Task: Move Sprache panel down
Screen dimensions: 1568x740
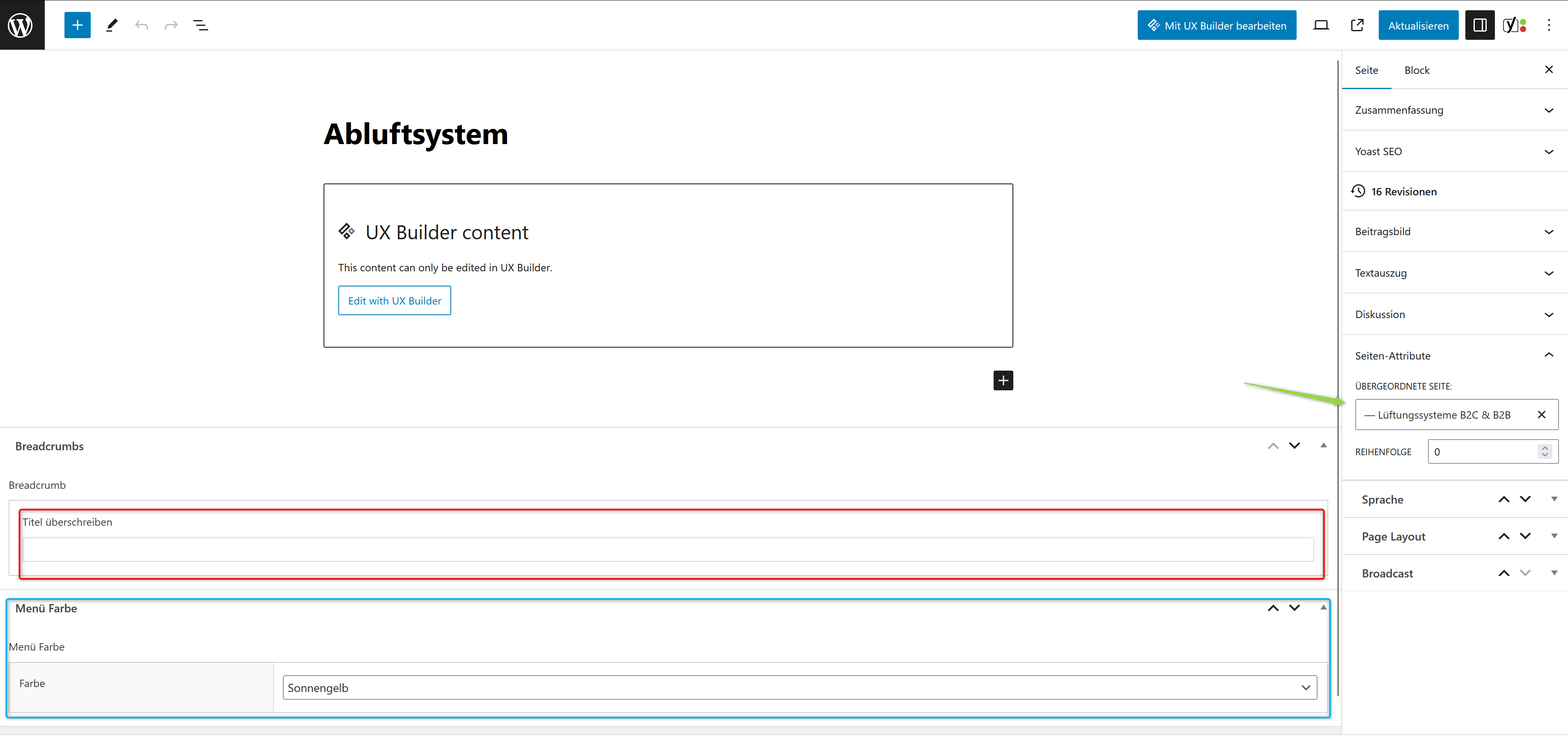Action: tap(1525, 499)
